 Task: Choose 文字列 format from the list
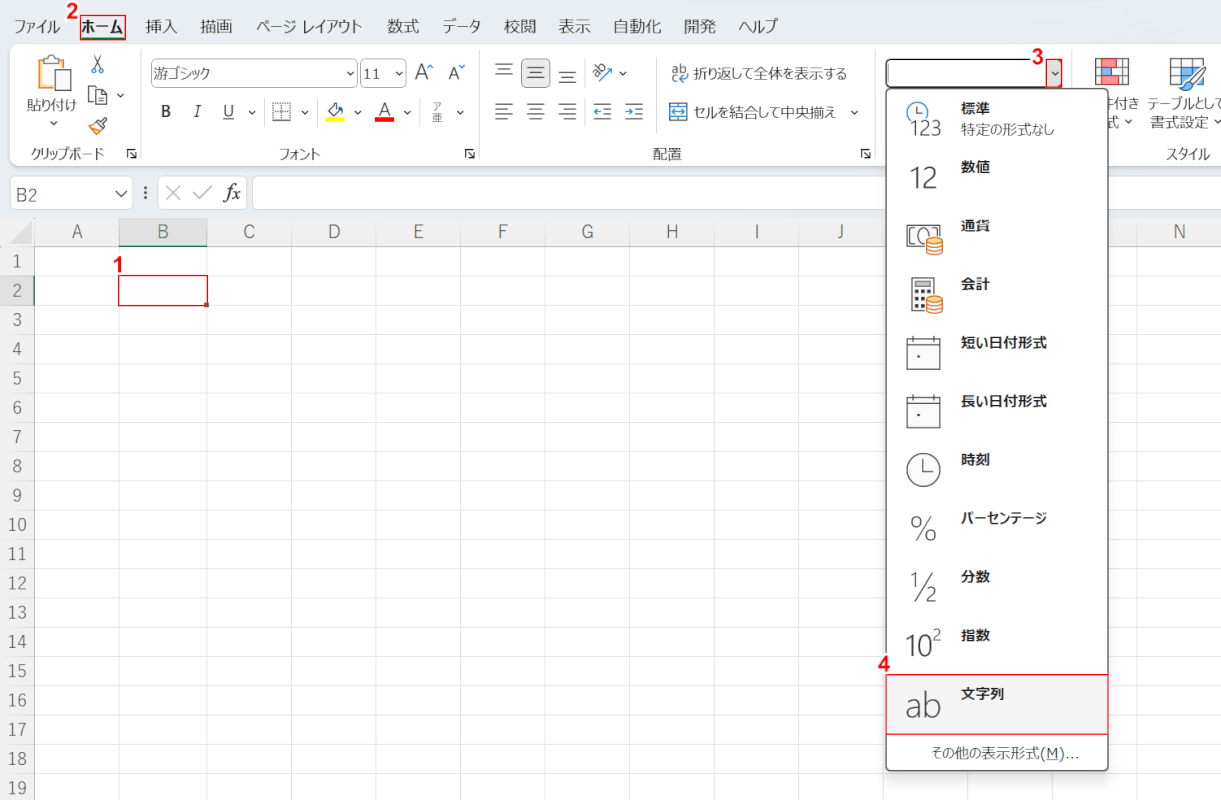point(996,705)
